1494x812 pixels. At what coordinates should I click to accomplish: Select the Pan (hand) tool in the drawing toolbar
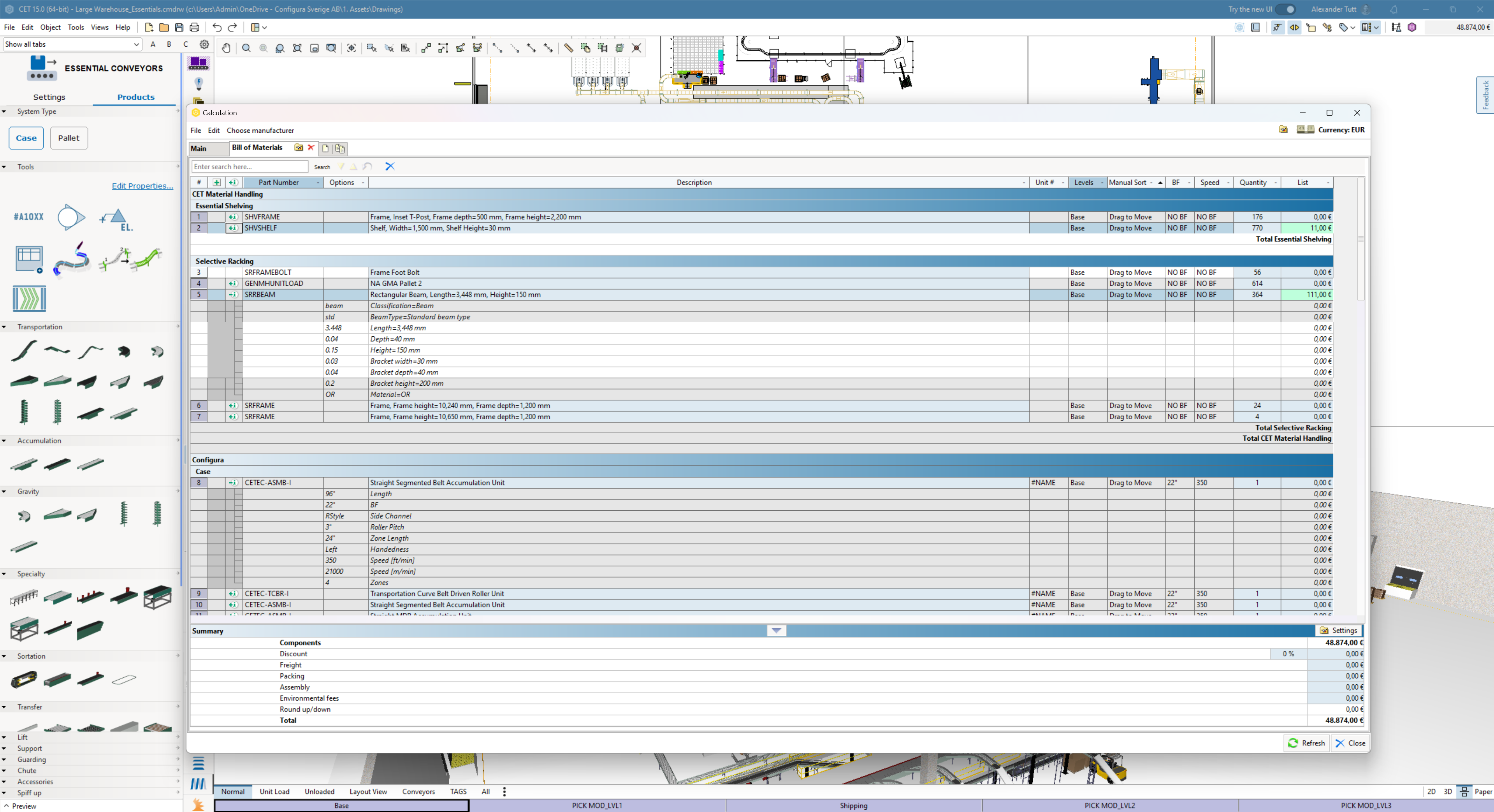point(226,48)
